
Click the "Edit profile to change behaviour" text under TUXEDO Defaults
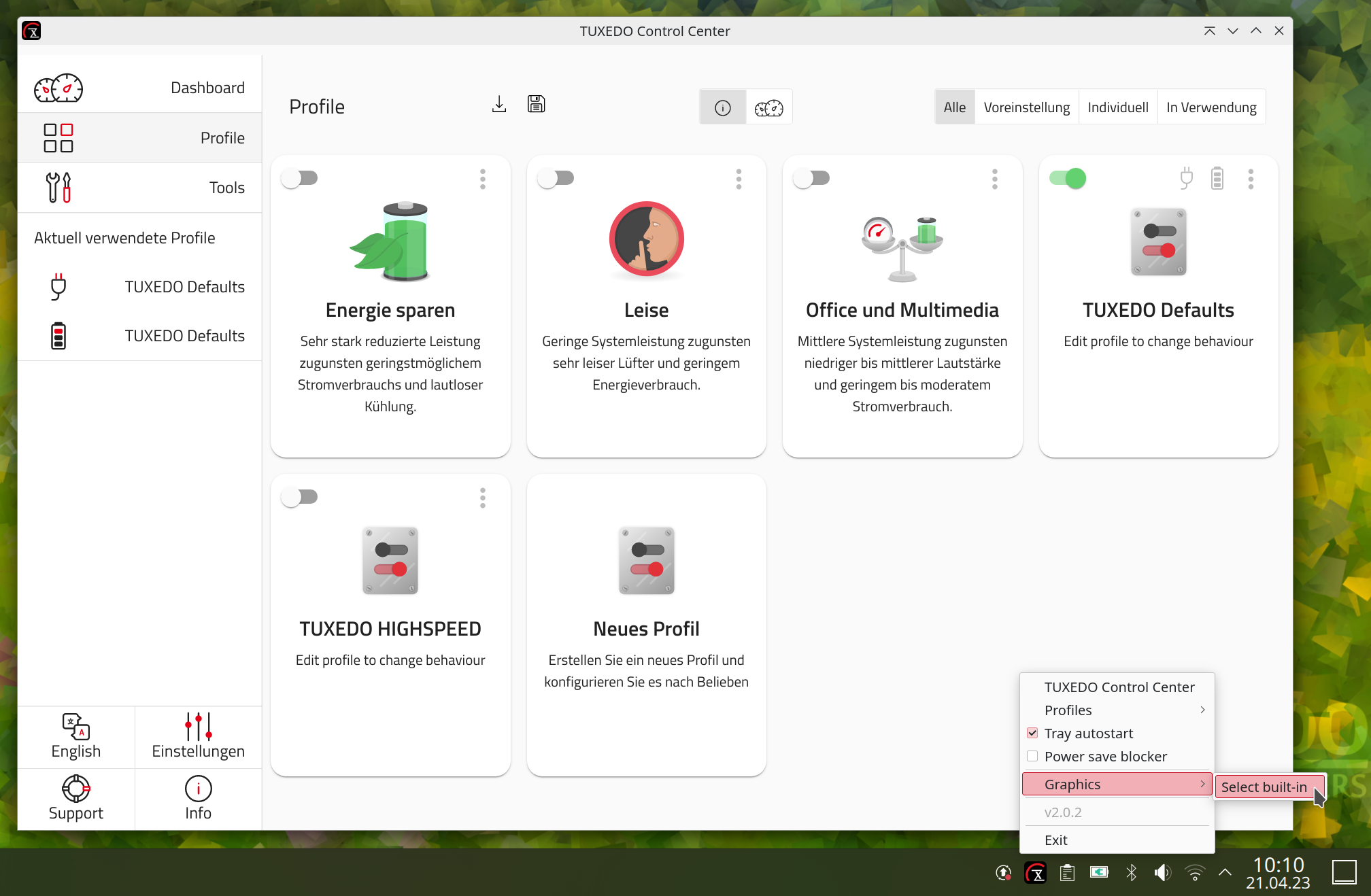pyautogui.click(x=1158, y=341)
